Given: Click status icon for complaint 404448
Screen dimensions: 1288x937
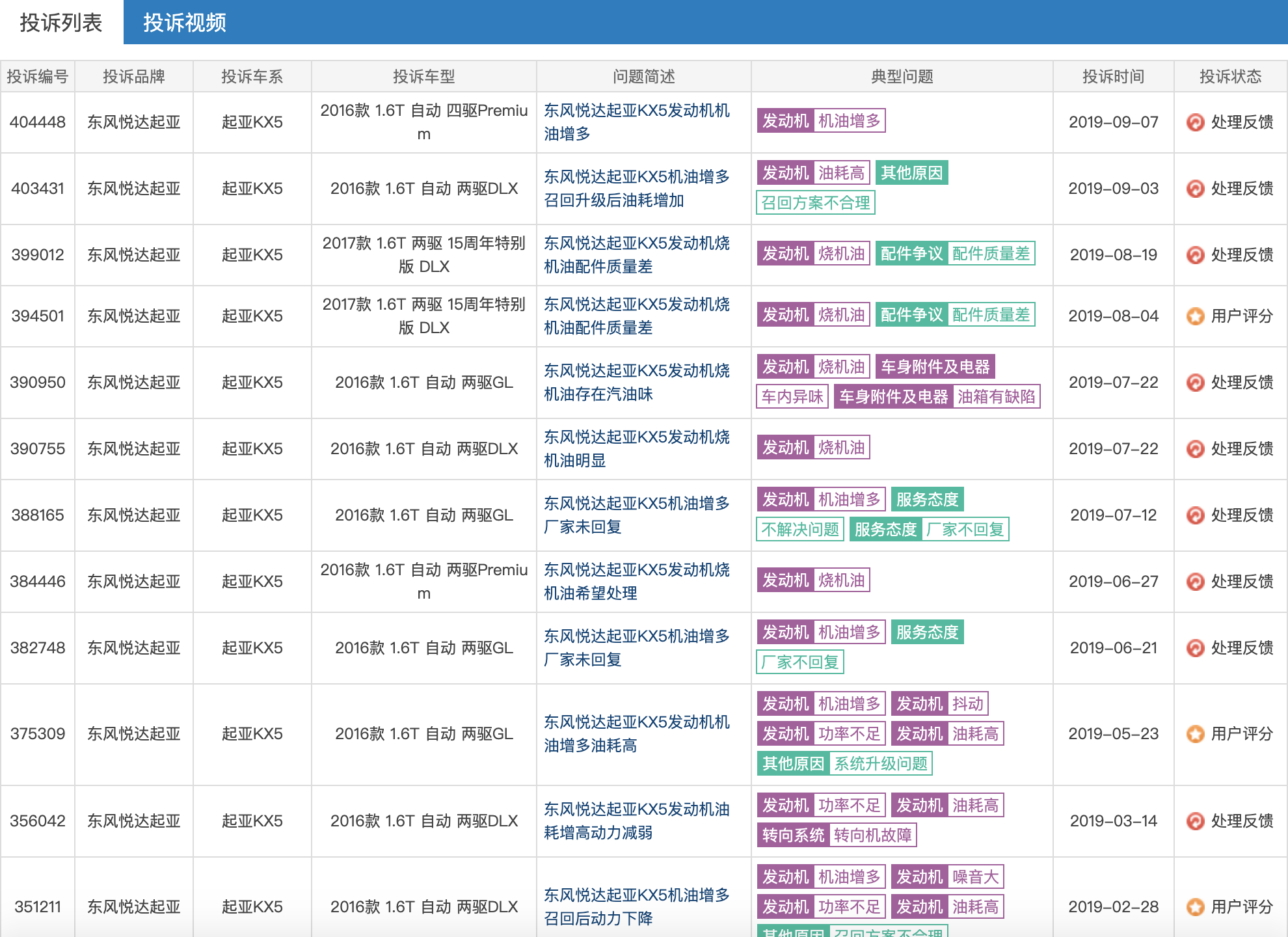Looking at the screenshot, I should (x=1195, y=122).
